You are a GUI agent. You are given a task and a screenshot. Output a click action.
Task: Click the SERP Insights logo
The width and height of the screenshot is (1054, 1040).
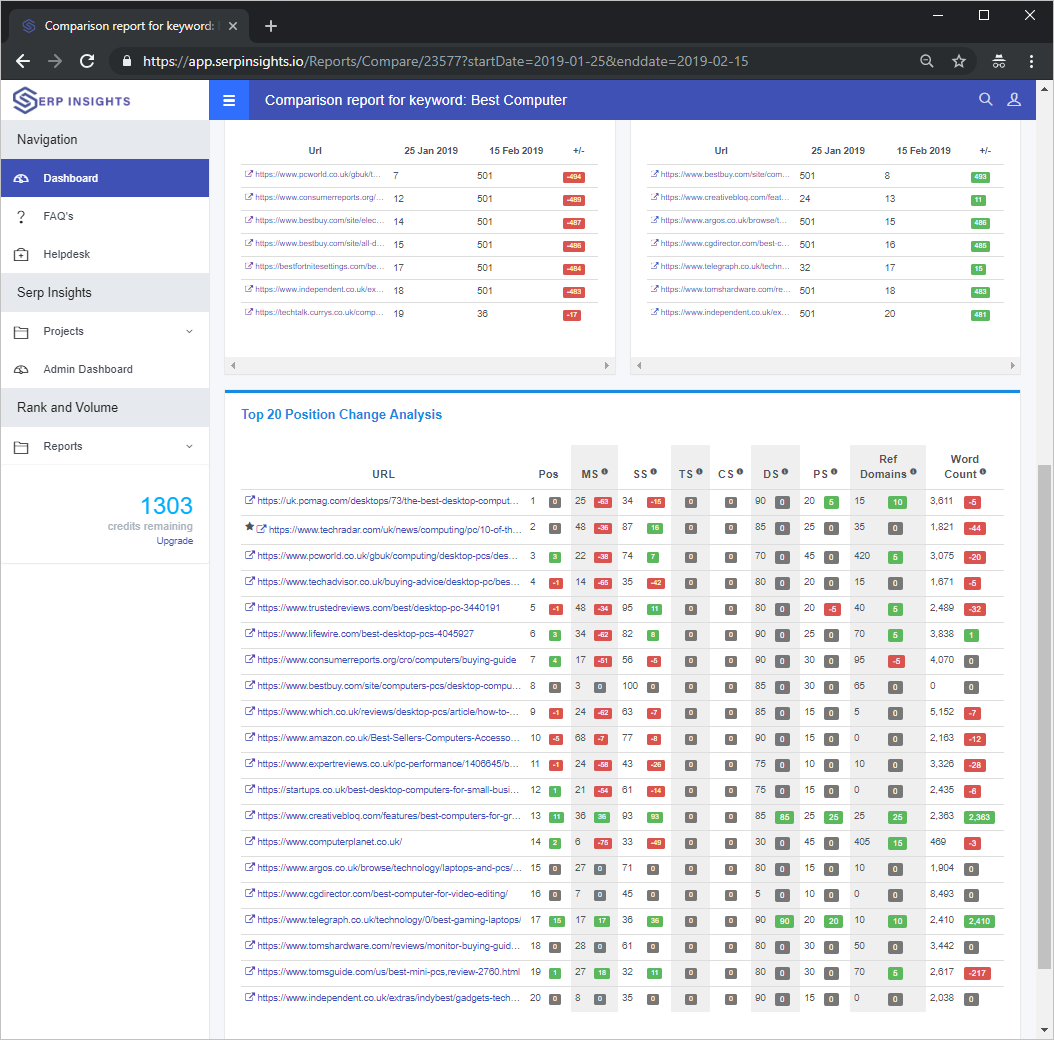point(71,99)
